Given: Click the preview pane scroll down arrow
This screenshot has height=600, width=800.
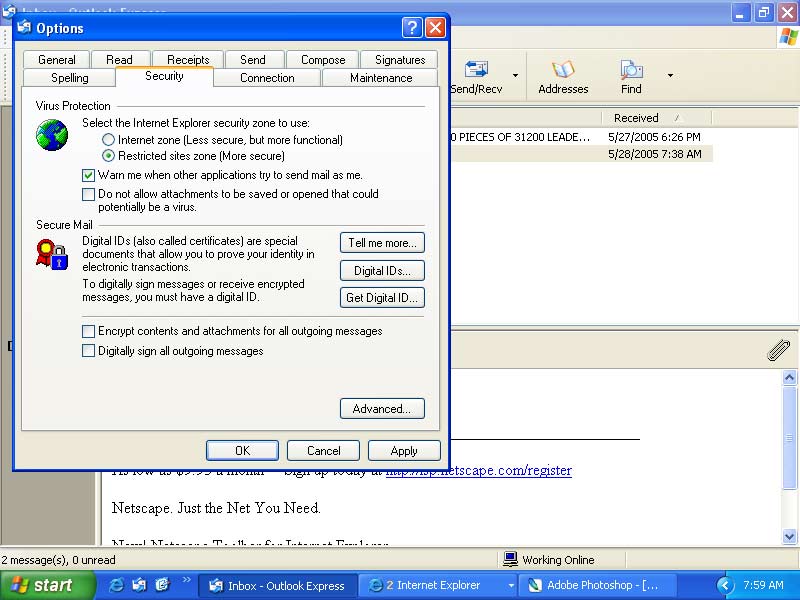Looking at the screenshot, I should [x=789, y=536].
